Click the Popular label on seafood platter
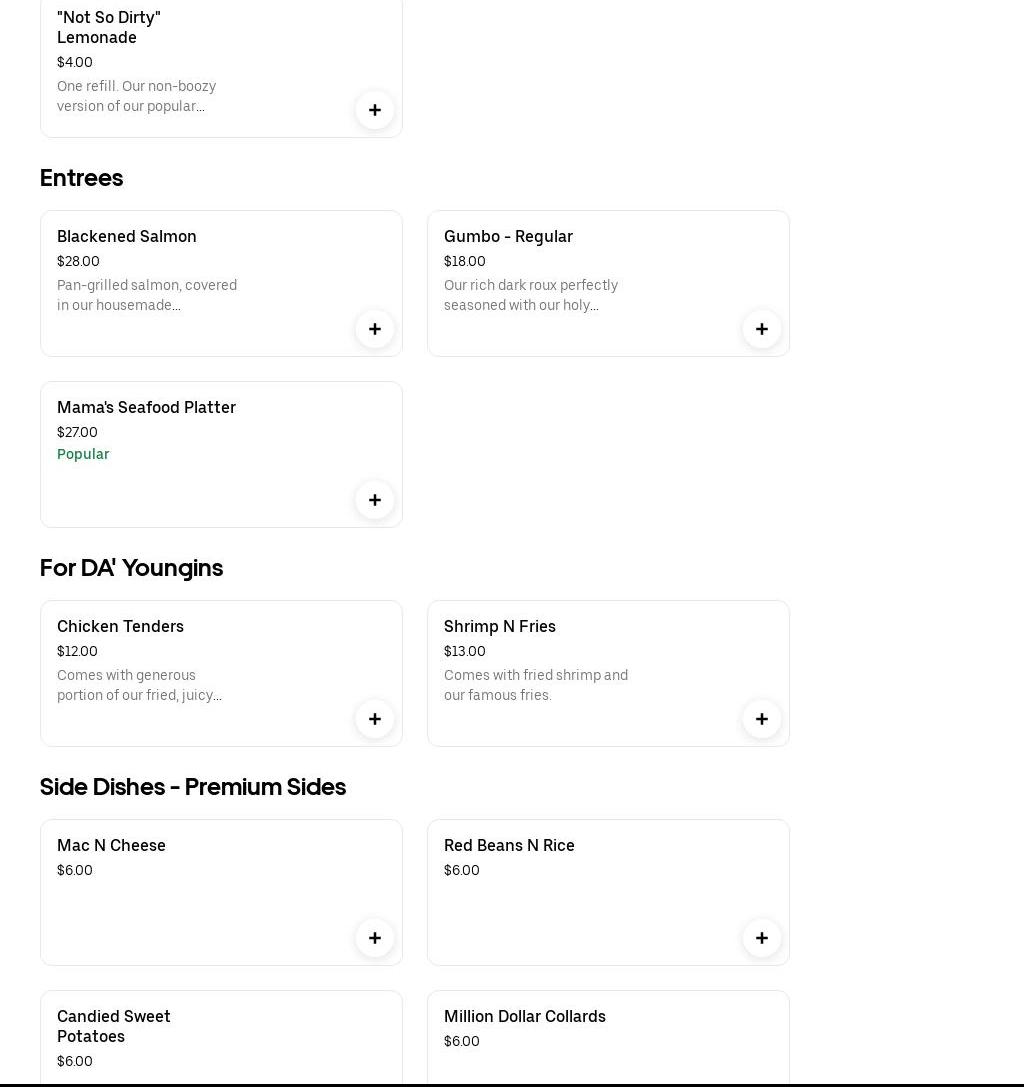This screenshot has width=1024, height=1087. coord(83,455)
